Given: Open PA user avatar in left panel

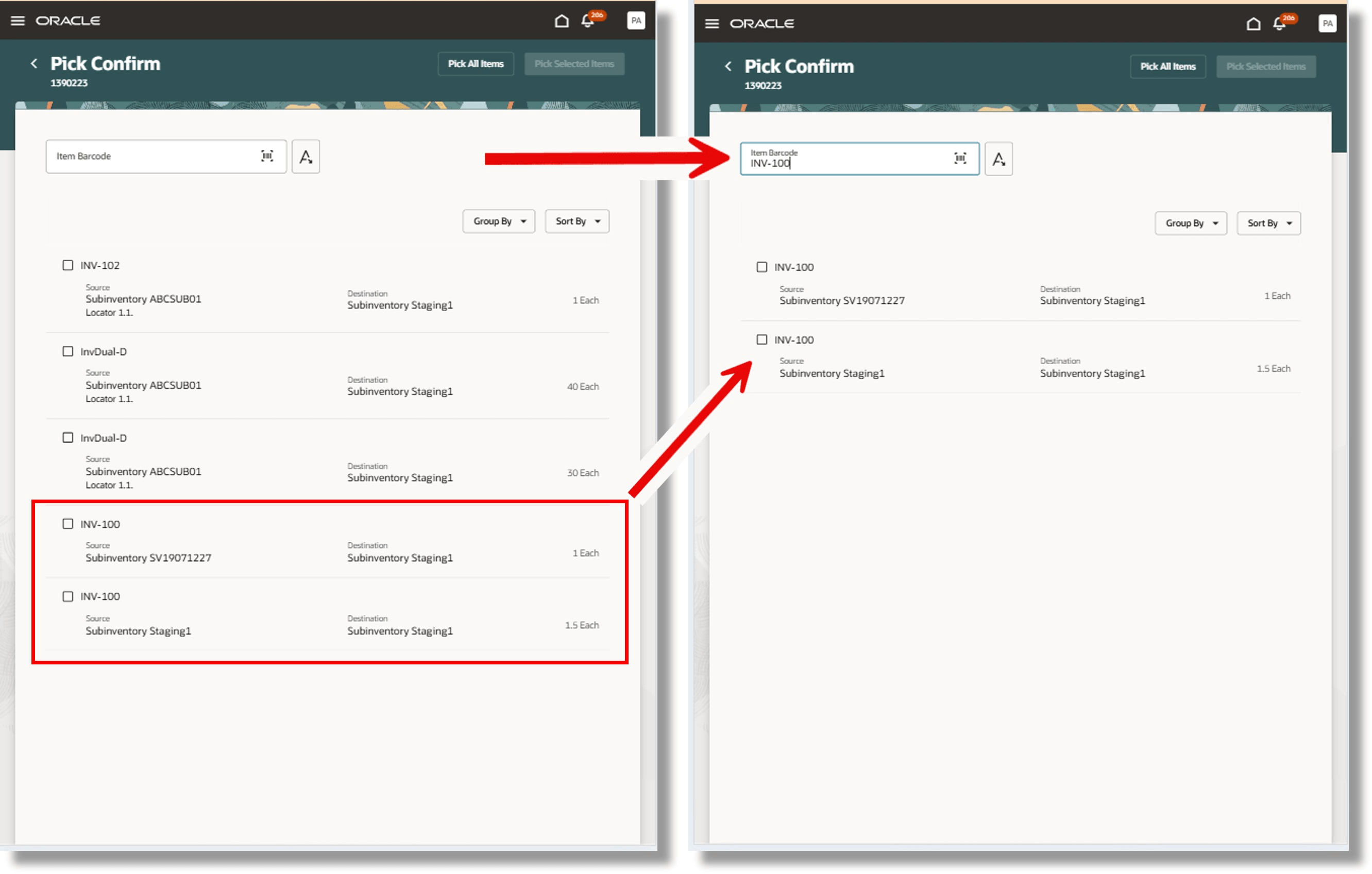Looking at the screenshot, I should click(x=636, y=21).
